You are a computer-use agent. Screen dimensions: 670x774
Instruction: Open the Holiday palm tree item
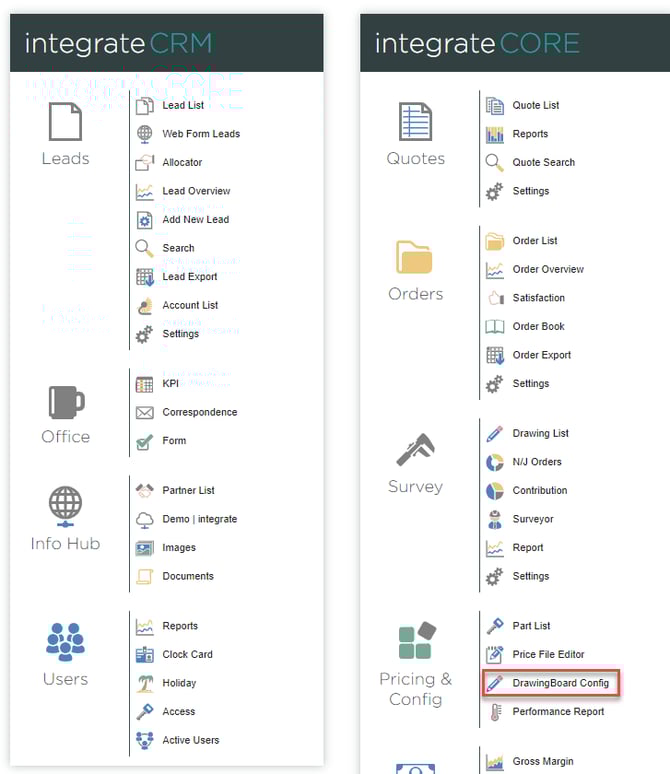tap(179, 683)
